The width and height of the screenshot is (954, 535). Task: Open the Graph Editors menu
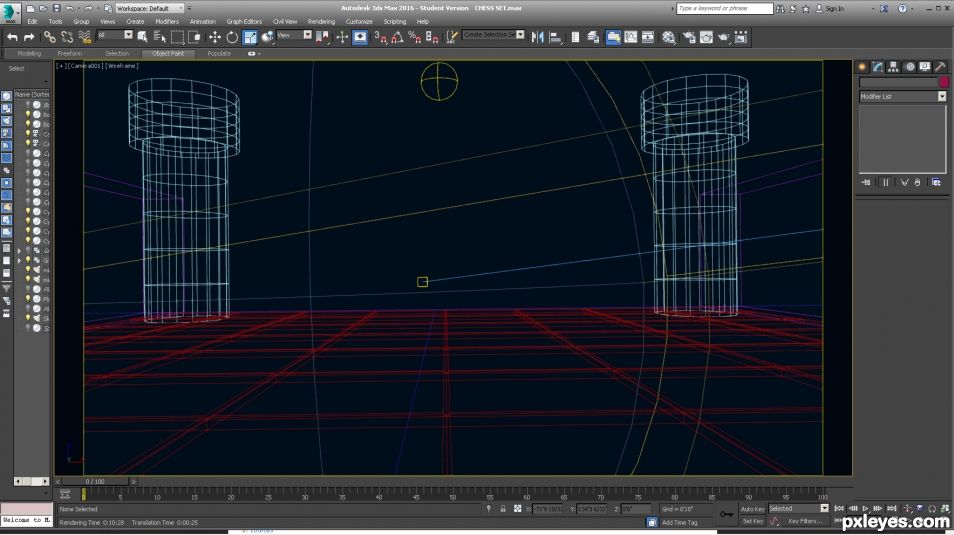[244, 21]
